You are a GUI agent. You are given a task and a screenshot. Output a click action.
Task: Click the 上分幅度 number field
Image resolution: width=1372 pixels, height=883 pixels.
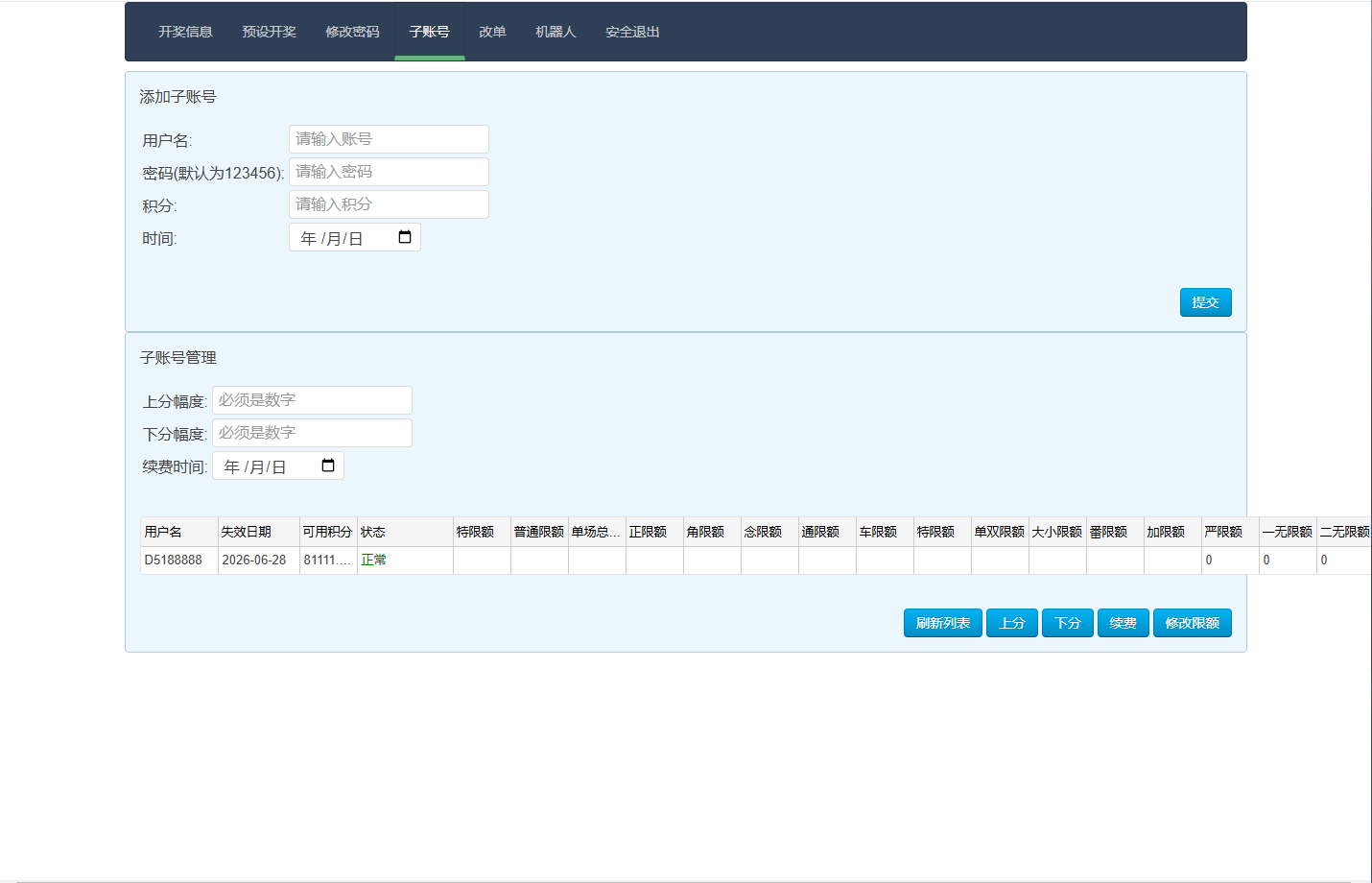[312, 400]
